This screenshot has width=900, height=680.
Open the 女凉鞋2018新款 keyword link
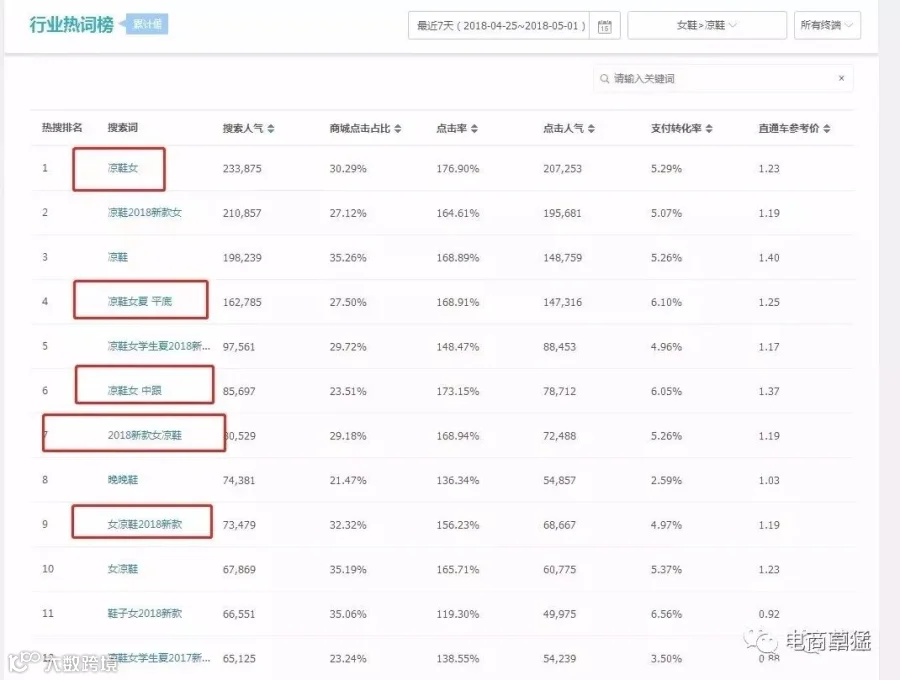(145, 524)
